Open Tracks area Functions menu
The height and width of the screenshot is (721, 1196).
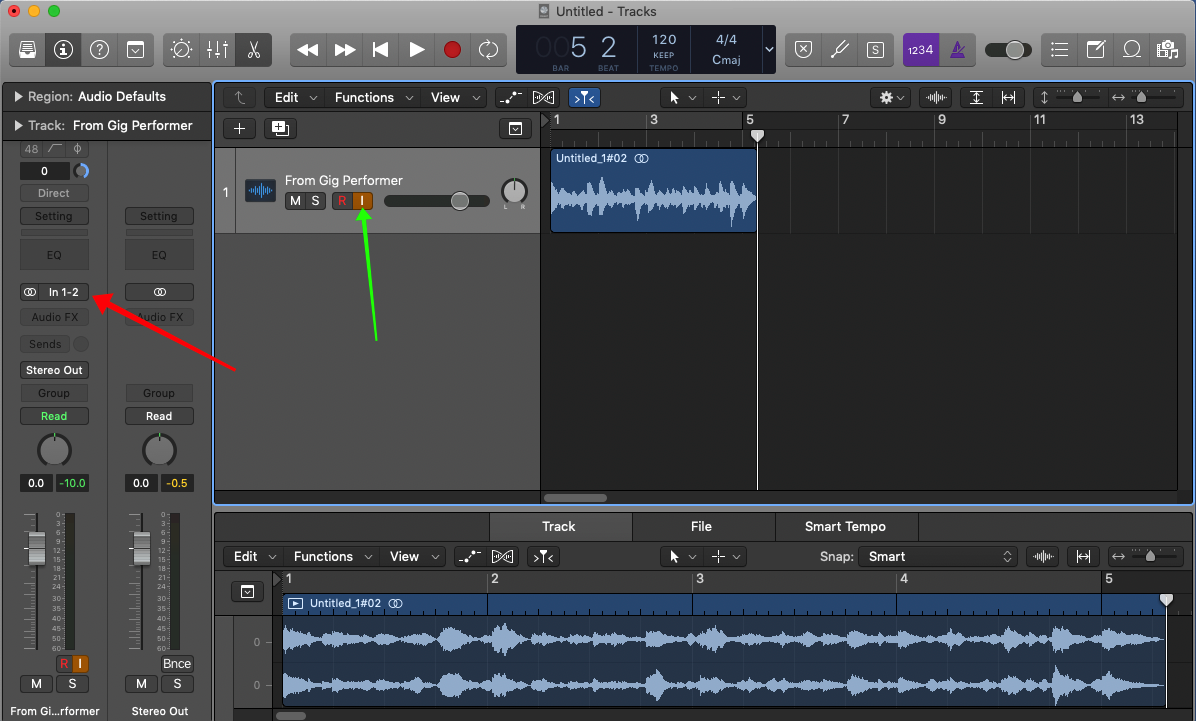click(374, 98)
